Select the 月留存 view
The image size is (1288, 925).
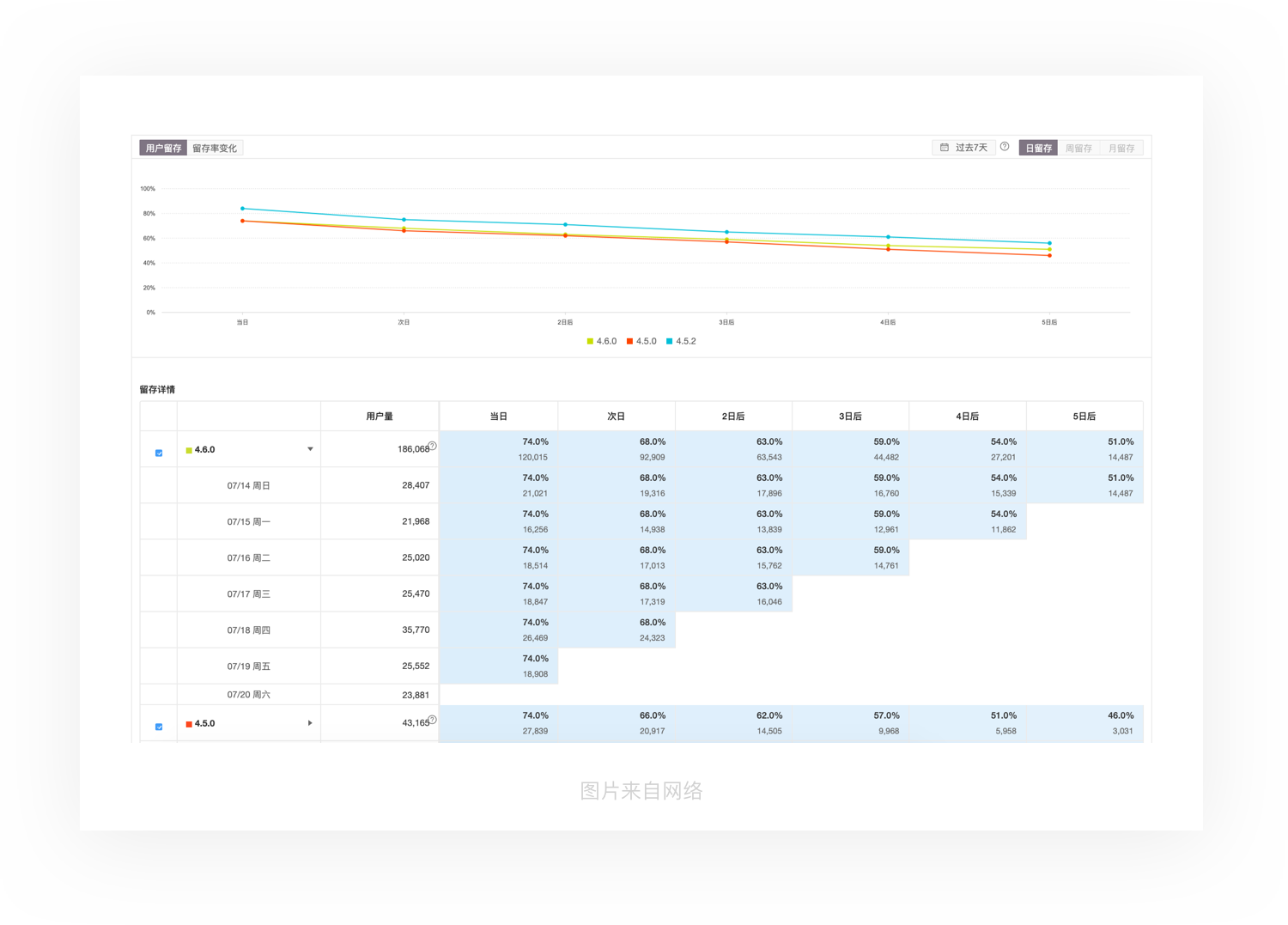tap(1121, 148)
